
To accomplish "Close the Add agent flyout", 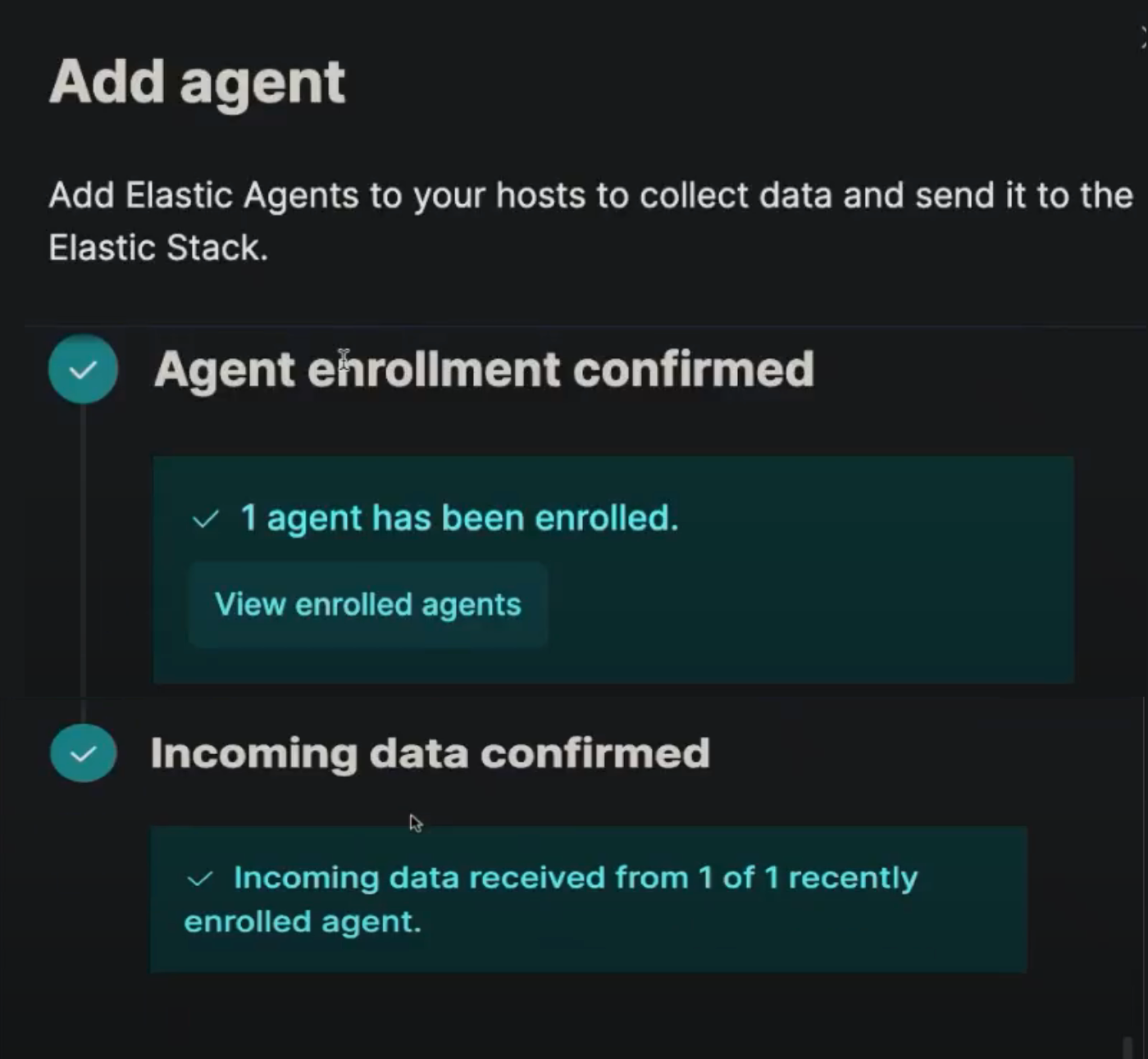I will click(x=1143, y=37).
